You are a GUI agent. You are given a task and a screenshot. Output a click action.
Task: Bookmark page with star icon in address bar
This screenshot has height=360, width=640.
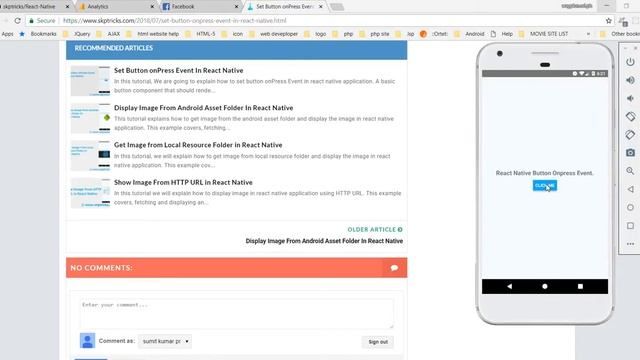pyautogui.click(x=609, y=20)
